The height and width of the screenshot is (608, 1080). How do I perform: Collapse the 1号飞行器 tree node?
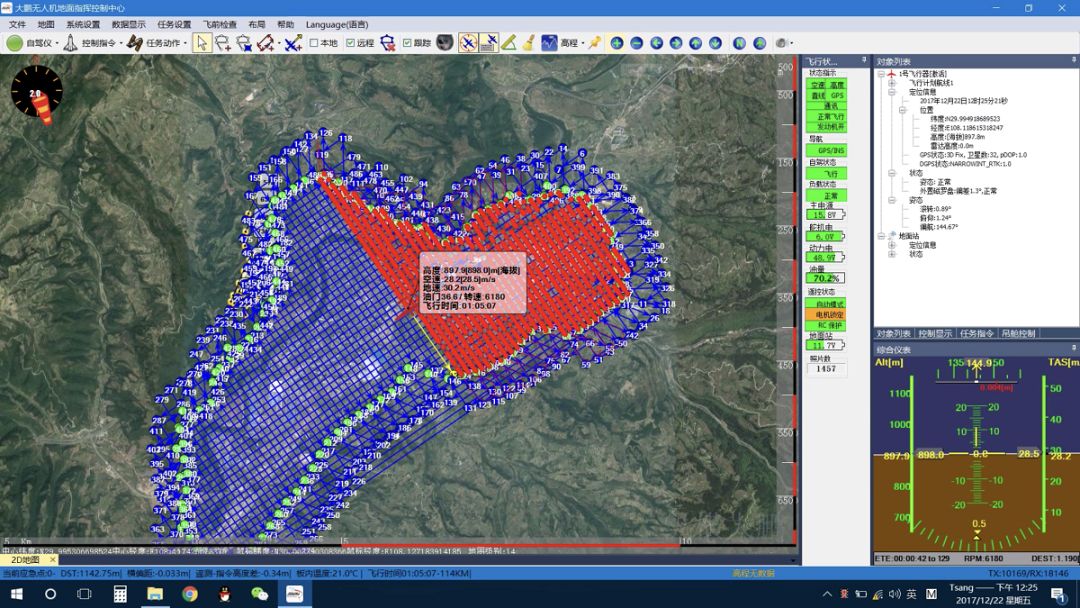click(x=881, y=74)
